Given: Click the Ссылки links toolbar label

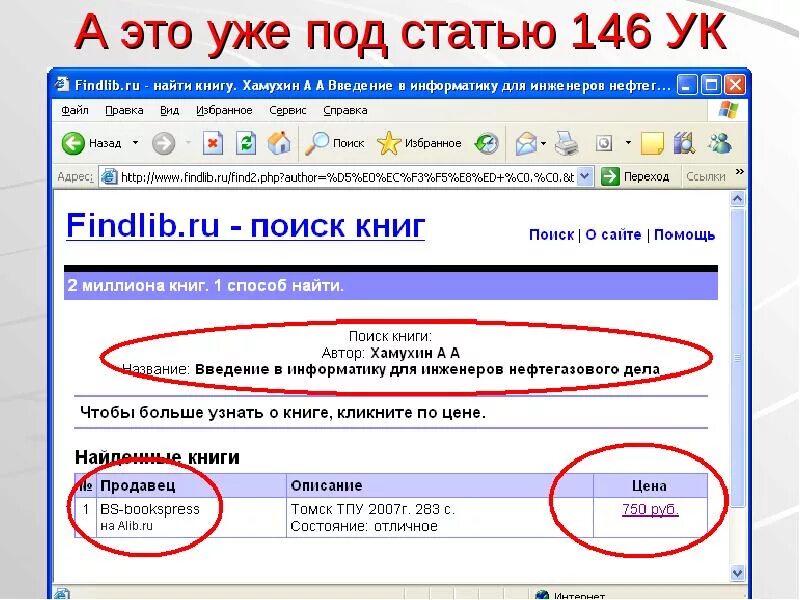Looking at the screenshot, I should pyautogui.click(x=706, y=177).
